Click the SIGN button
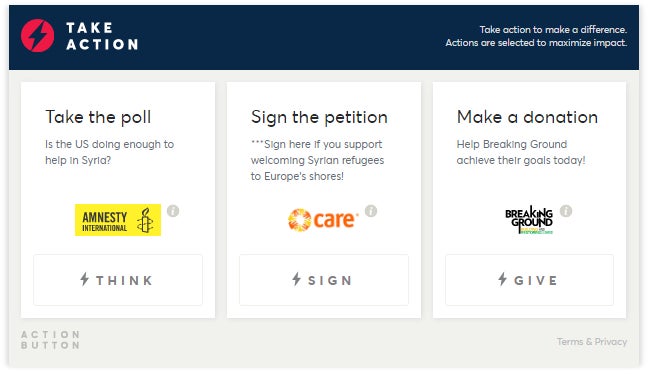This screenshot has width=651, height=376. [324, 280]
